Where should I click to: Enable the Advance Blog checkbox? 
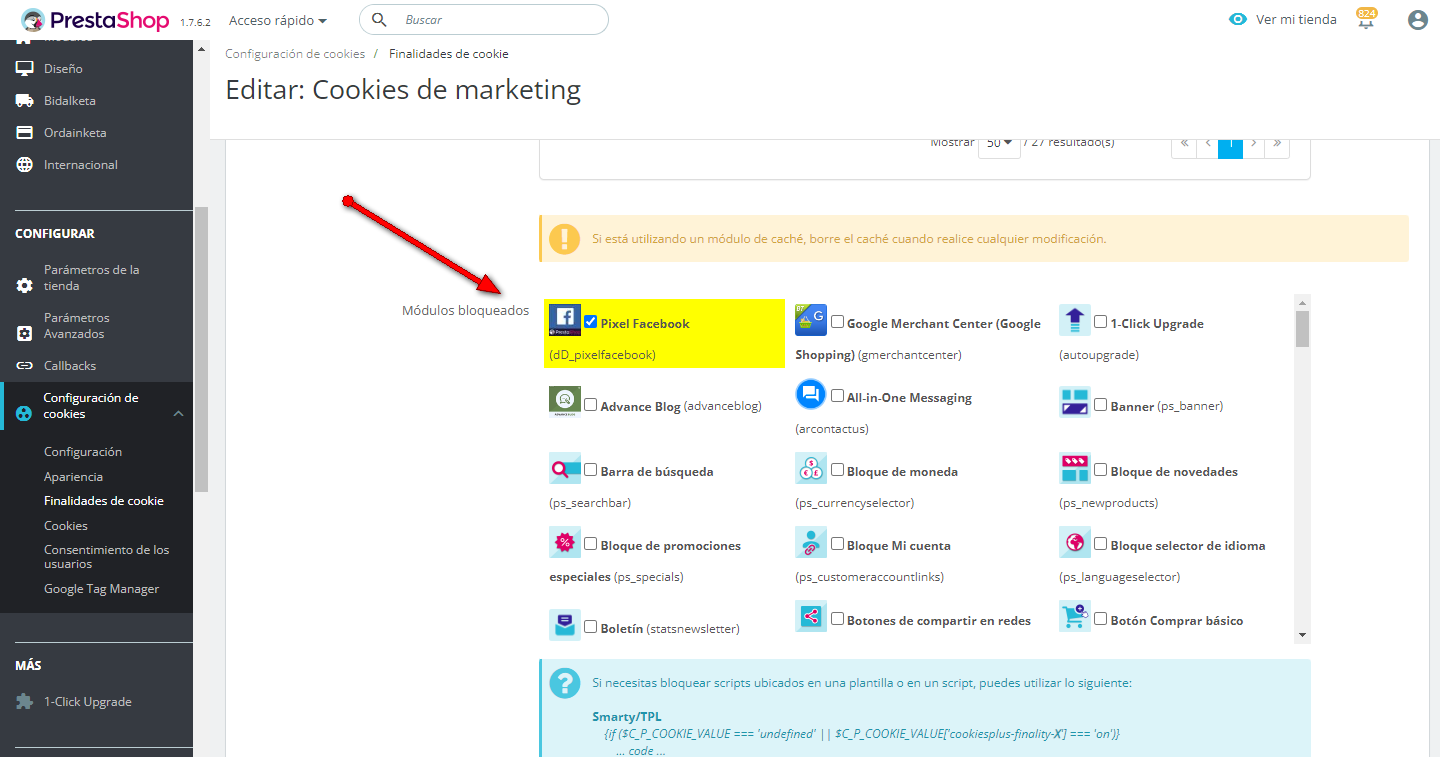(591, 405)
